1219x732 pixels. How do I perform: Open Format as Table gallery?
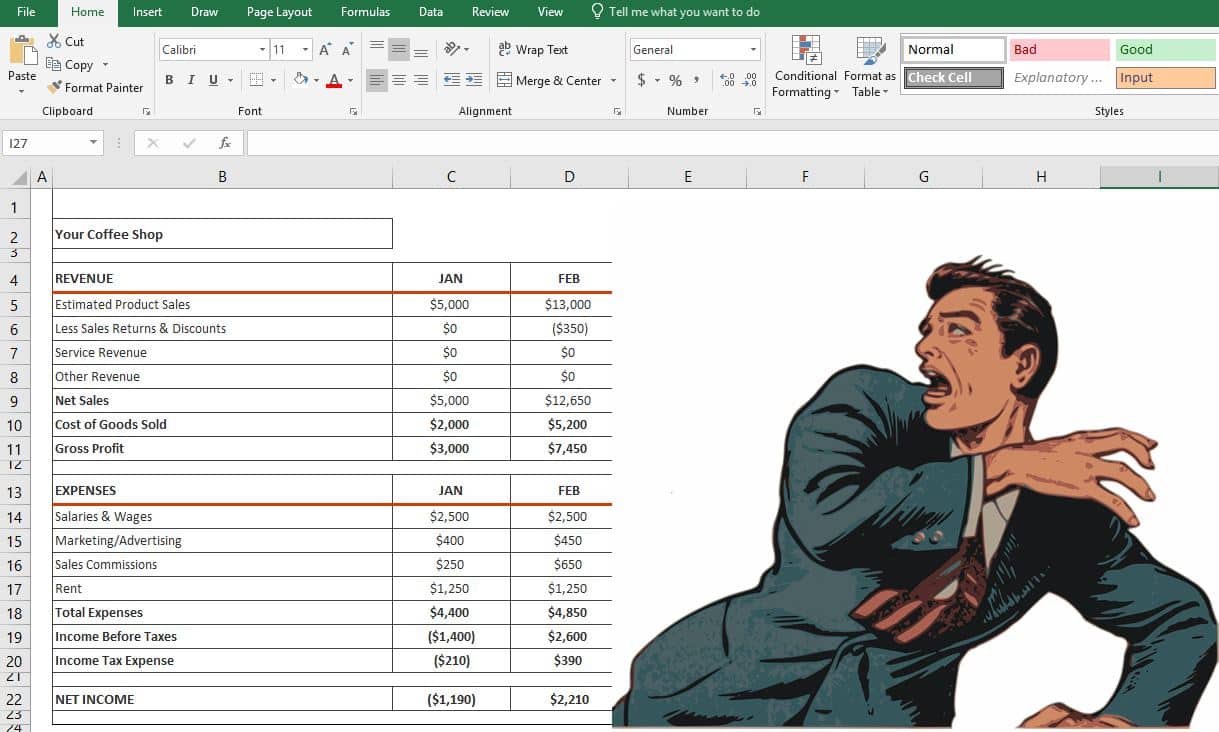pos(870,66)
